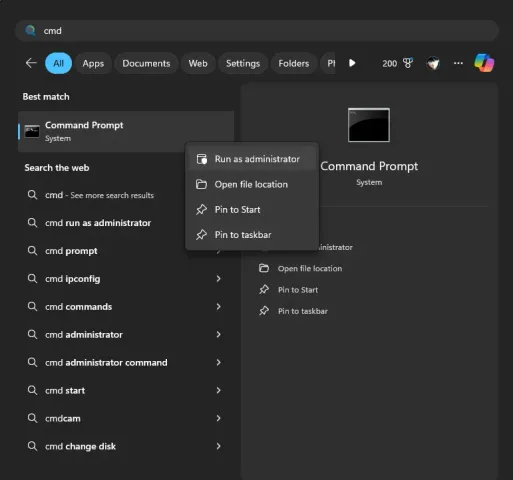The width and height of the screenshot is (513, 480).
Task: Click search icon beside 'See more search results'
Action: [x=32, y=195]
